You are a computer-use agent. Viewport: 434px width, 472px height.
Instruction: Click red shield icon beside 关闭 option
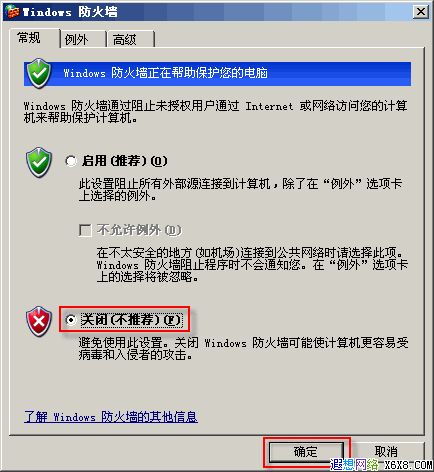tap(39, 321)
